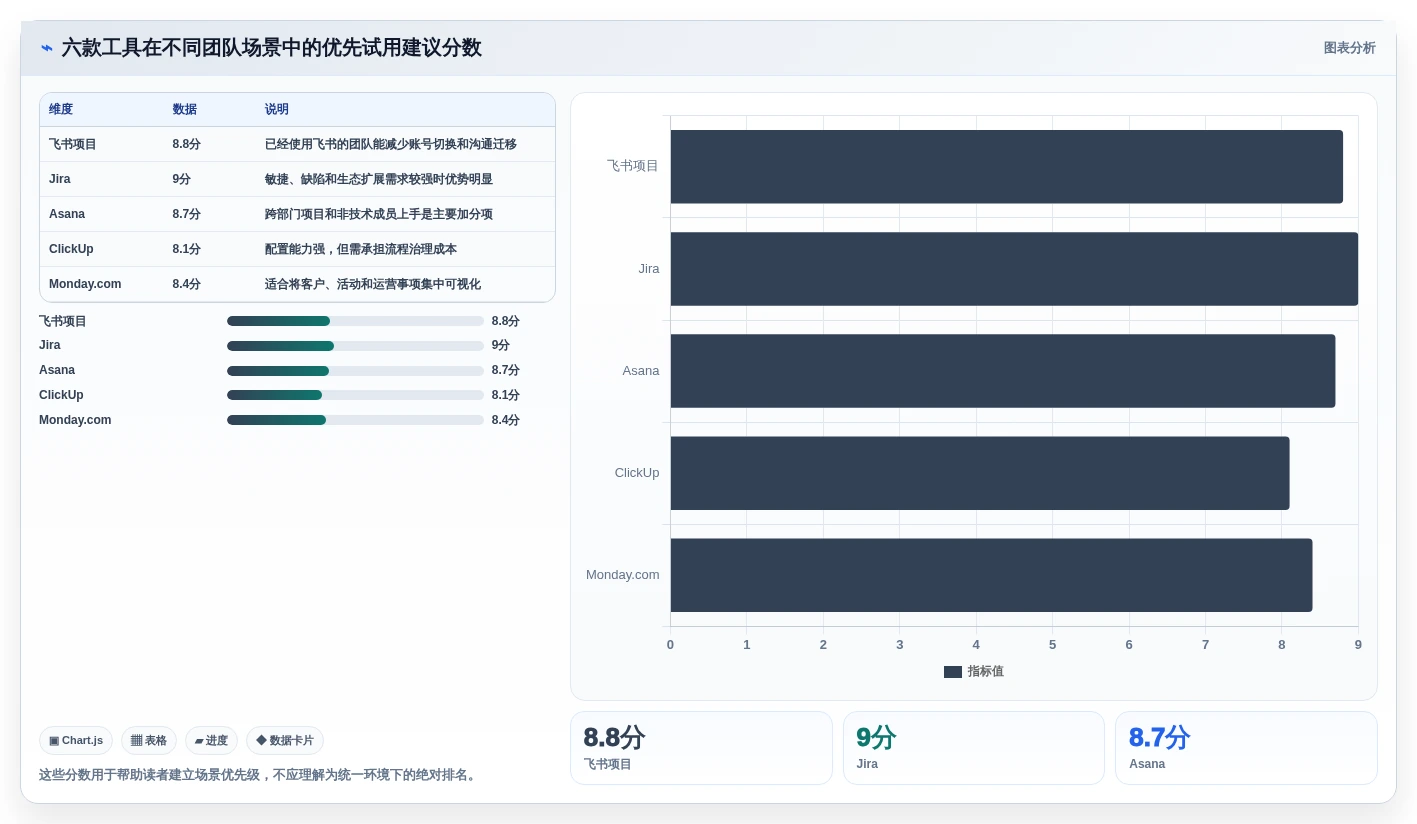Open the 8.7分 Asana data card
1417x824 pixels.
pos(1246,748)
